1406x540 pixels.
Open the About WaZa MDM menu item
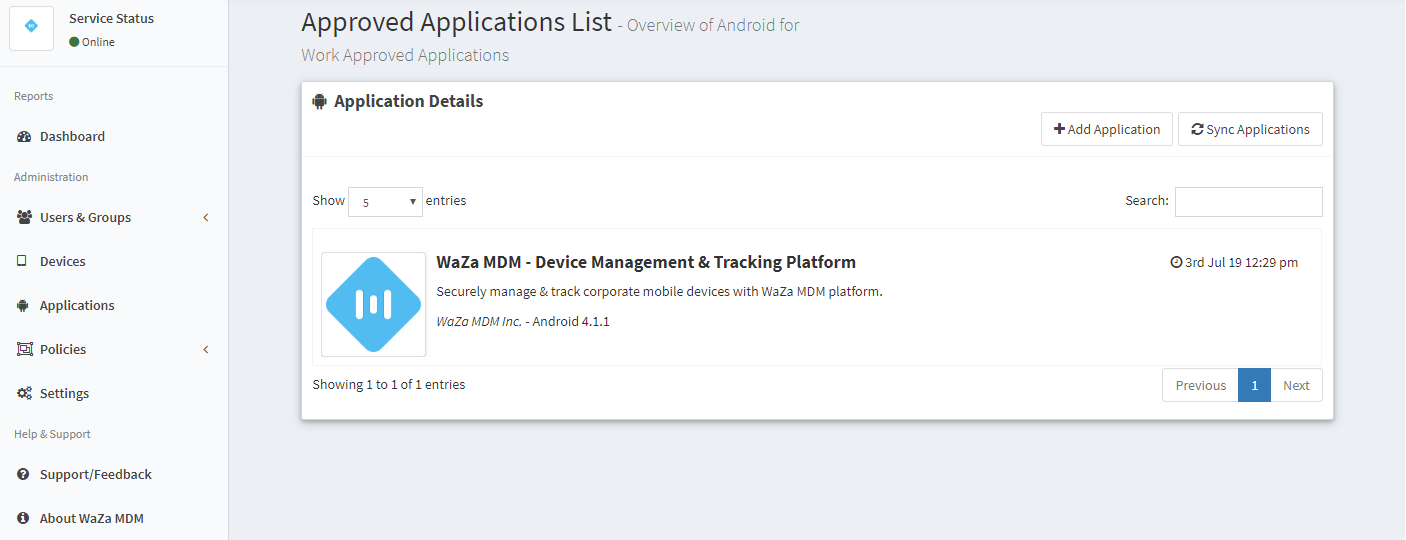114,518
